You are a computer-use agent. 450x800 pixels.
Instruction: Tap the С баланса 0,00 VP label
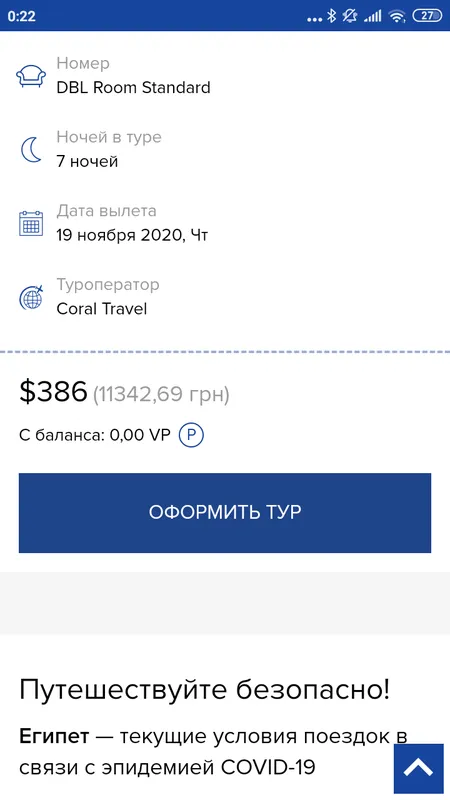click(94, 436)
